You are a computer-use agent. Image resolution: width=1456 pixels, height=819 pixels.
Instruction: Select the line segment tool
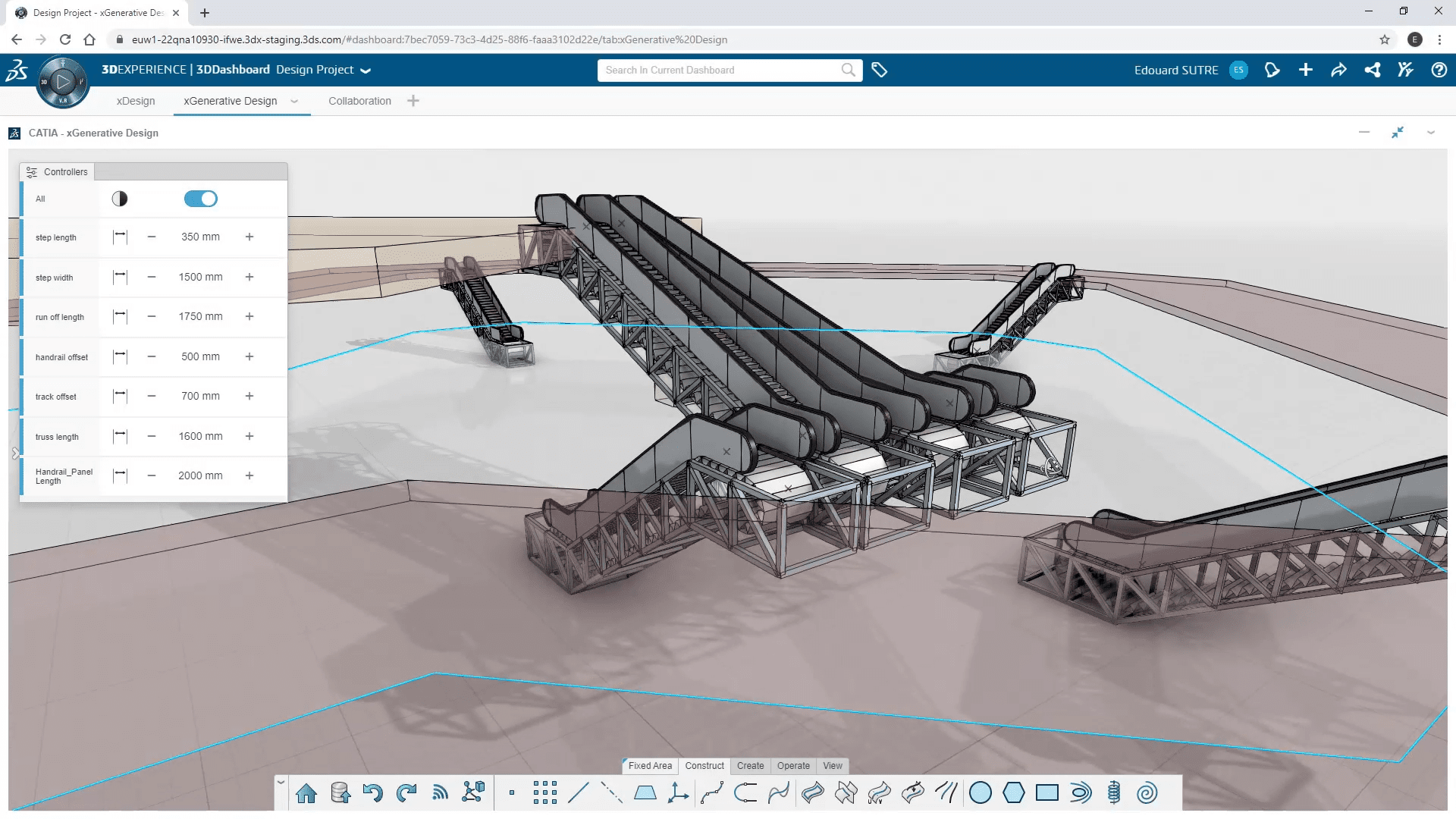(x=577, y=792)
